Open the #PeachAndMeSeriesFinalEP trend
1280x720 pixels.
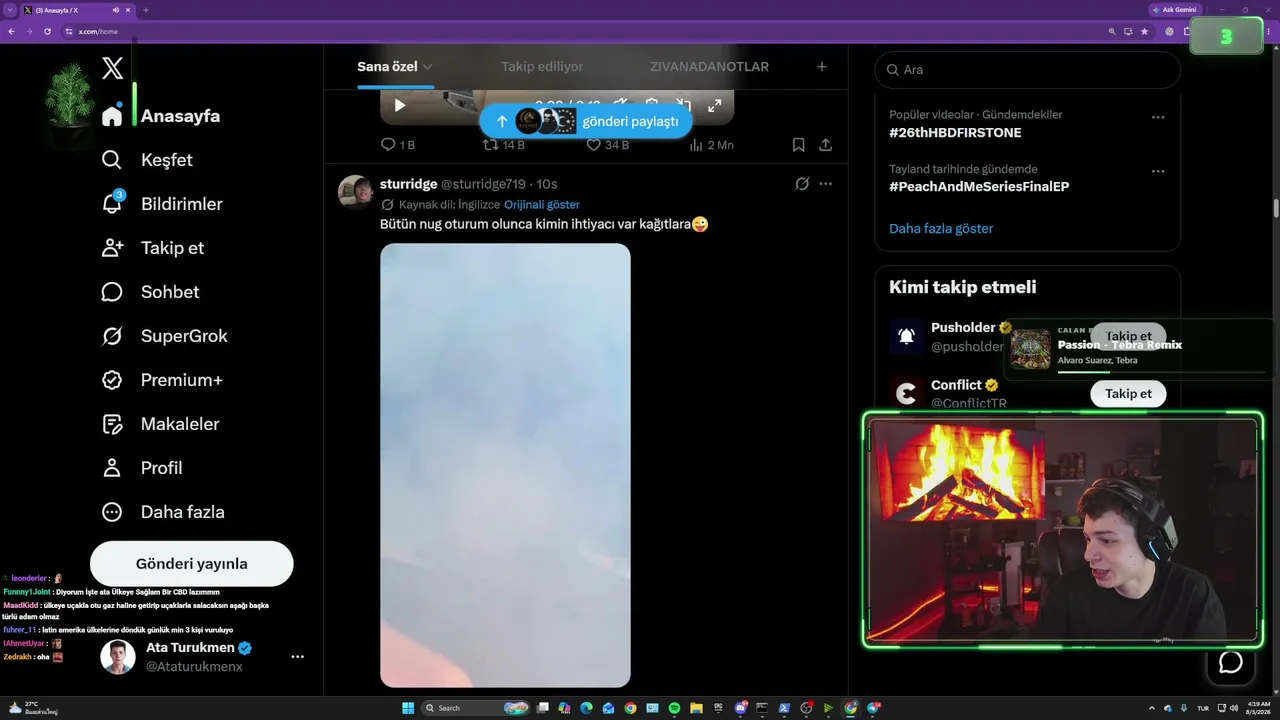[979, 187]
